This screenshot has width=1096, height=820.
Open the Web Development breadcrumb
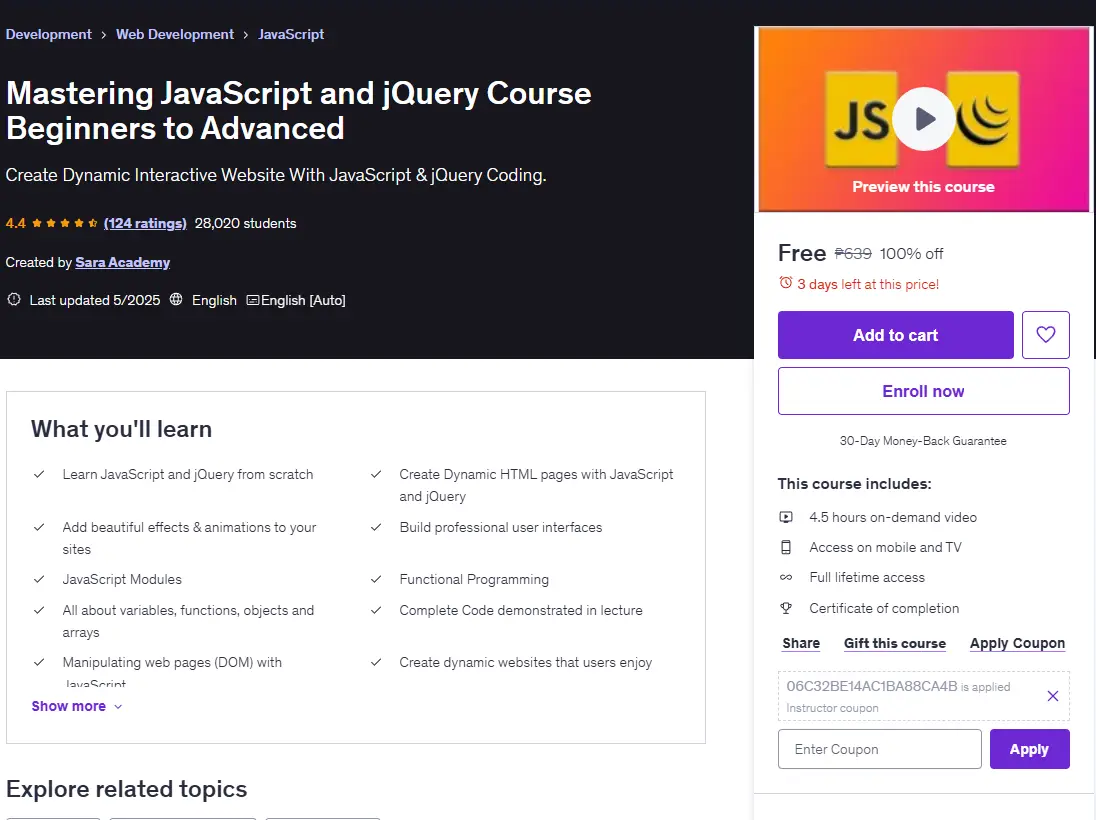coord(175,34)
